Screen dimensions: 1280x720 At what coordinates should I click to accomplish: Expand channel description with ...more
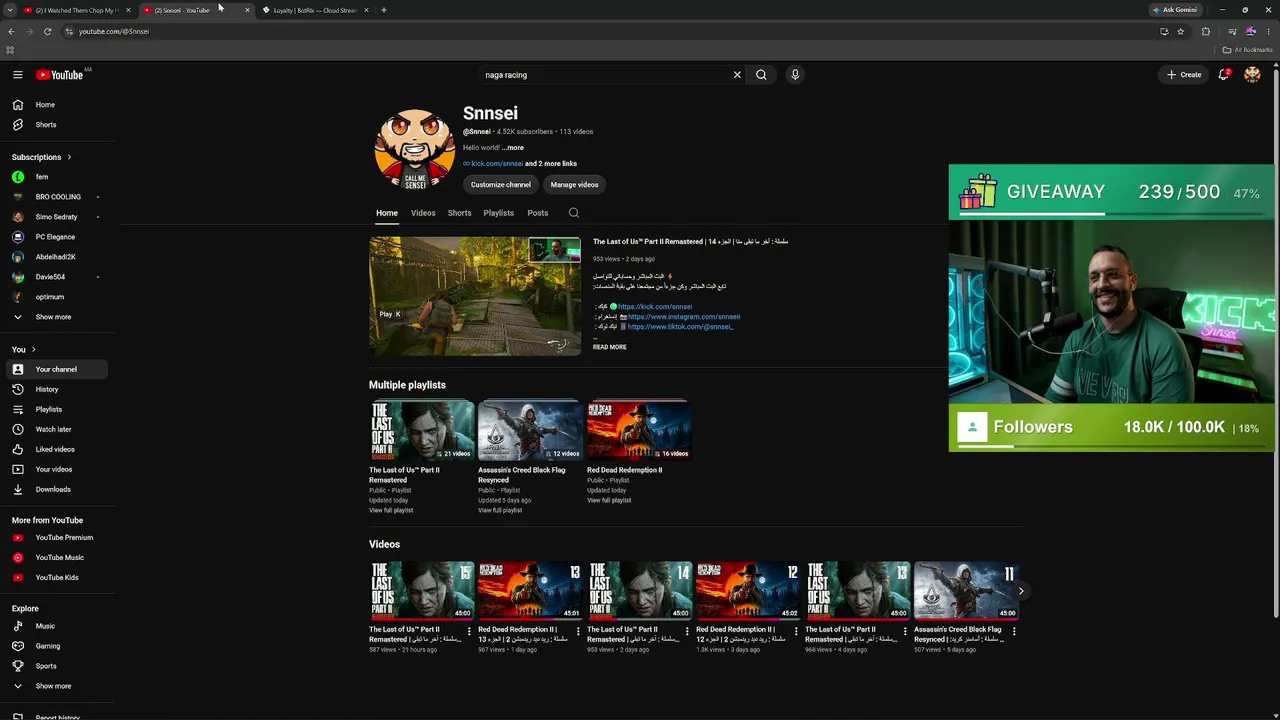coord(513,148)
